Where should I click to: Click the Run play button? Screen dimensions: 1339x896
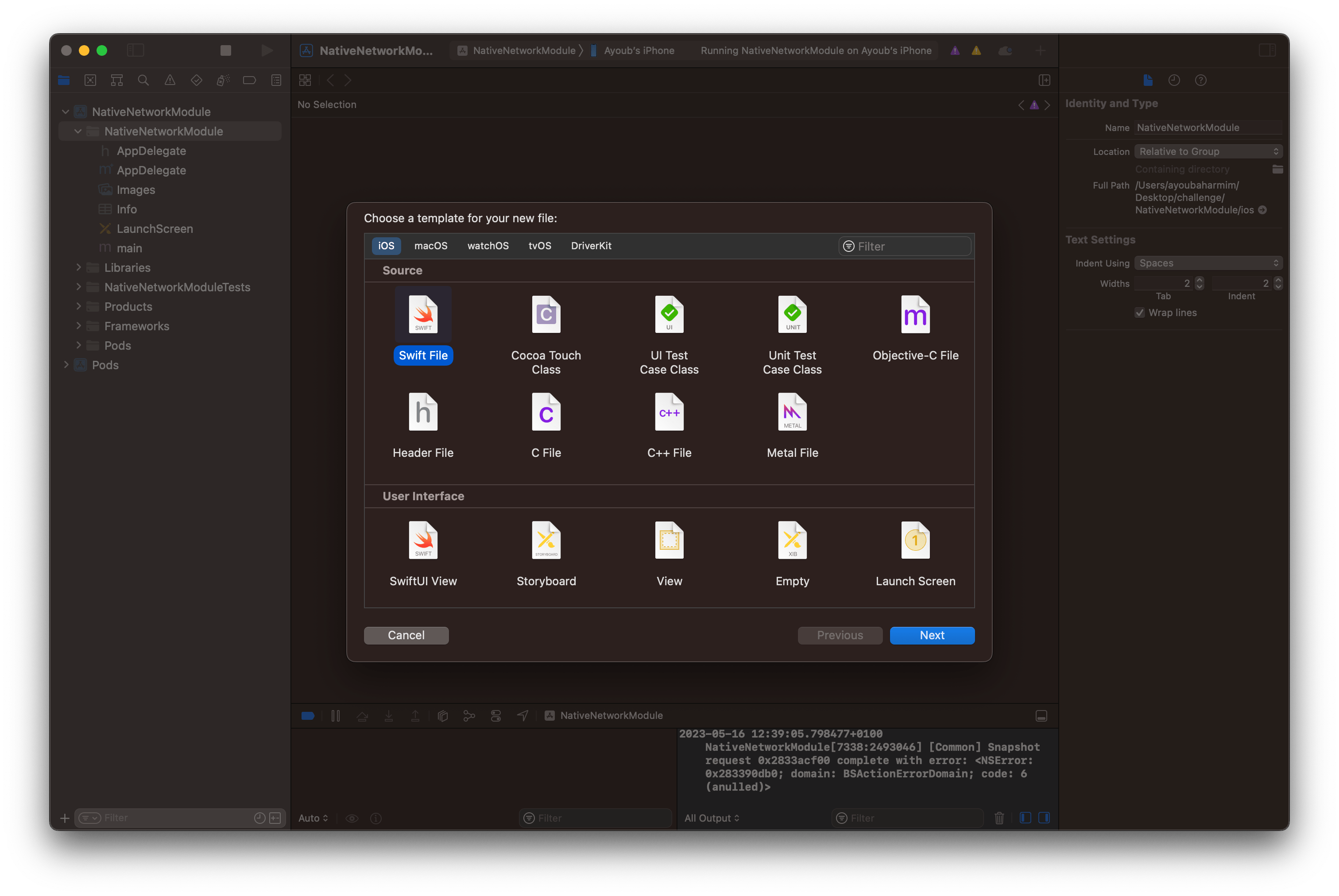point(266,50)
